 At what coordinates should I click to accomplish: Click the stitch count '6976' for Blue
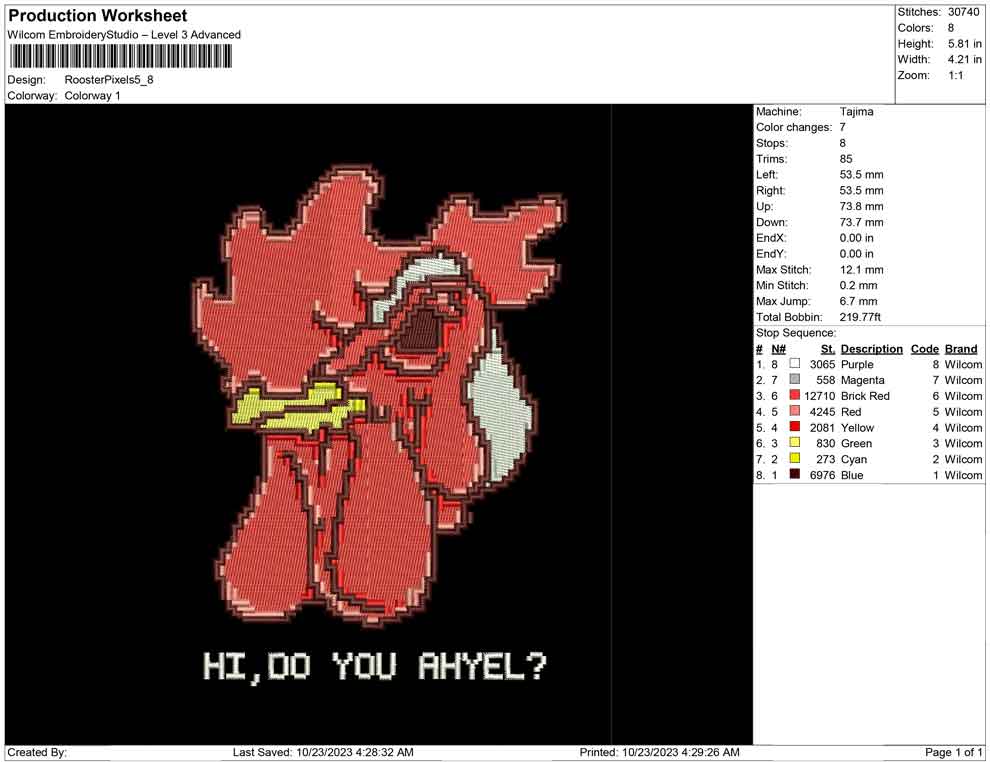pyautogui.click(x=823, y=475)
